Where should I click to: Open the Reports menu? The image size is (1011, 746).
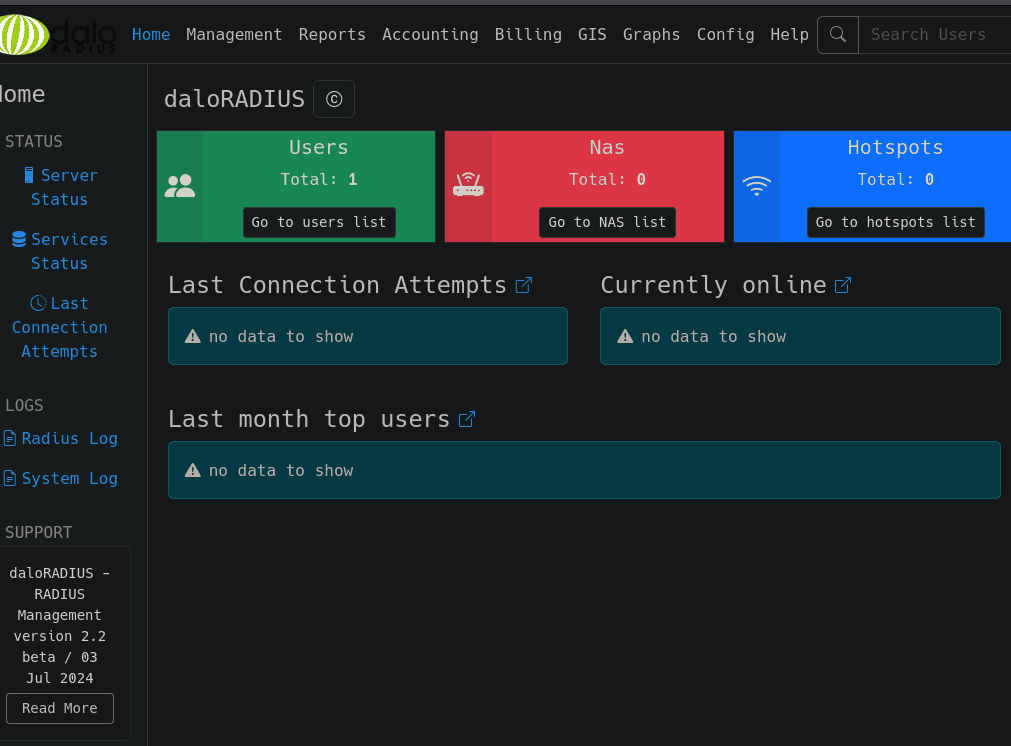(332, 34)
